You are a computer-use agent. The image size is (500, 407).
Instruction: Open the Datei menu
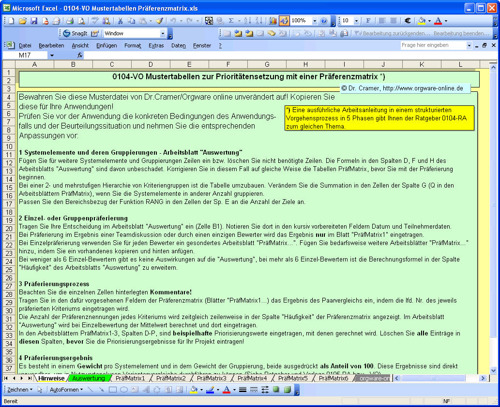(25, 46)
